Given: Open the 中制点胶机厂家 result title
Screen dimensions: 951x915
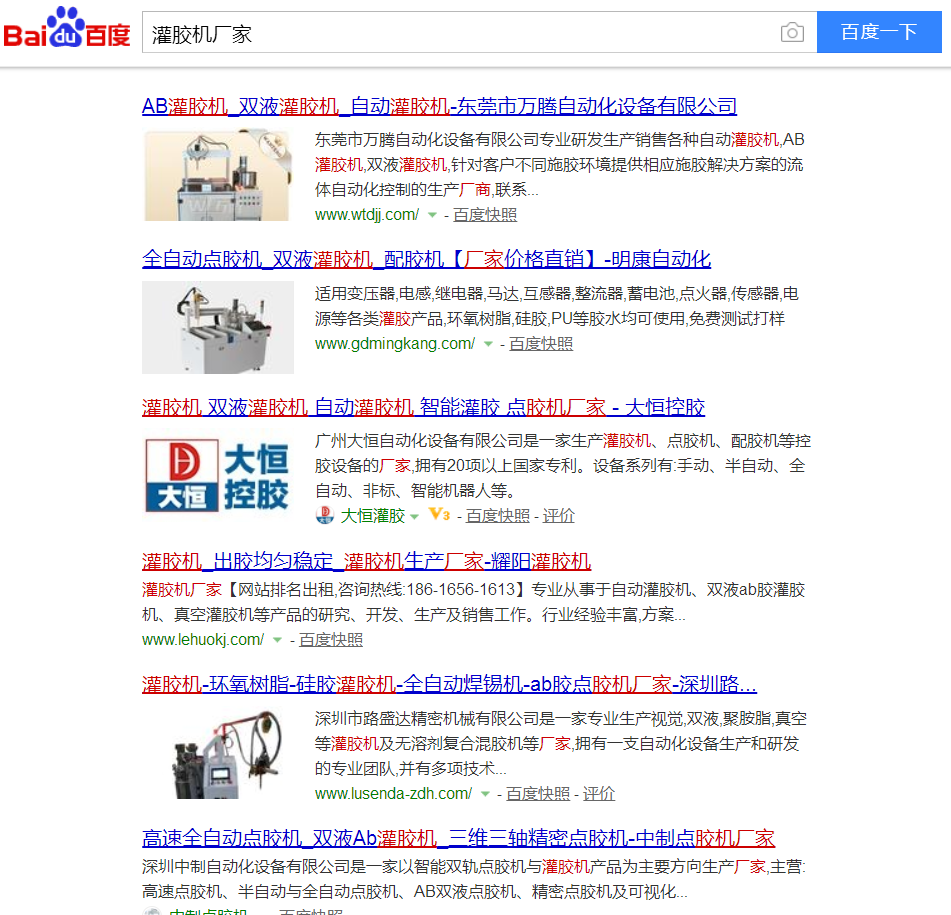Looking at the screenshot, I should coord(458,839).
